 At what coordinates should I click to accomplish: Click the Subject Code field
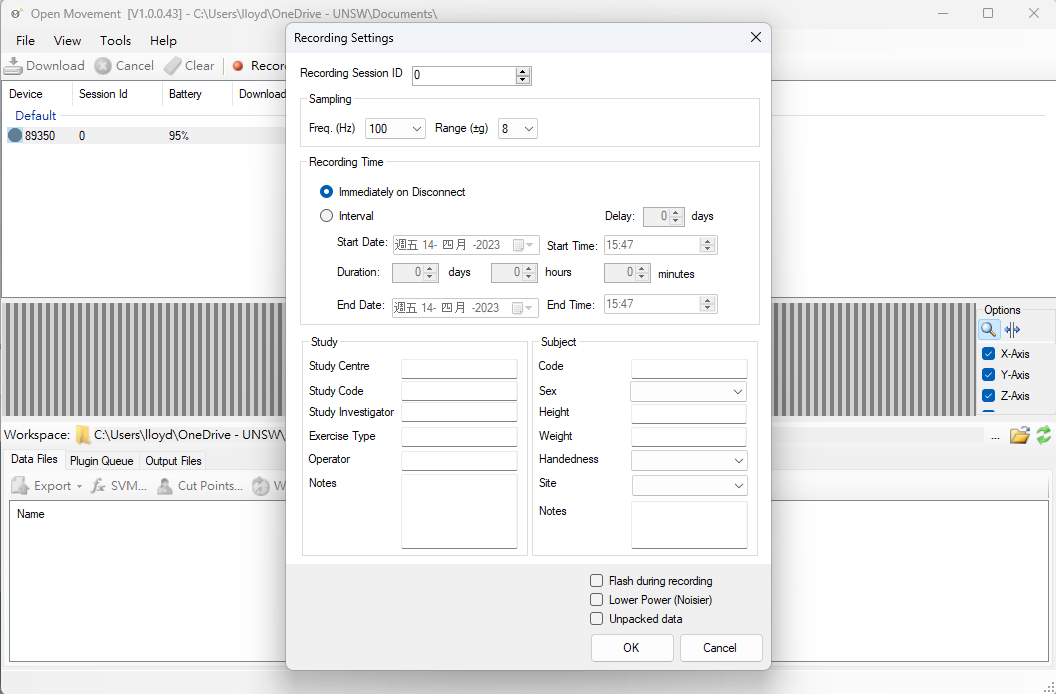(689, 369)
